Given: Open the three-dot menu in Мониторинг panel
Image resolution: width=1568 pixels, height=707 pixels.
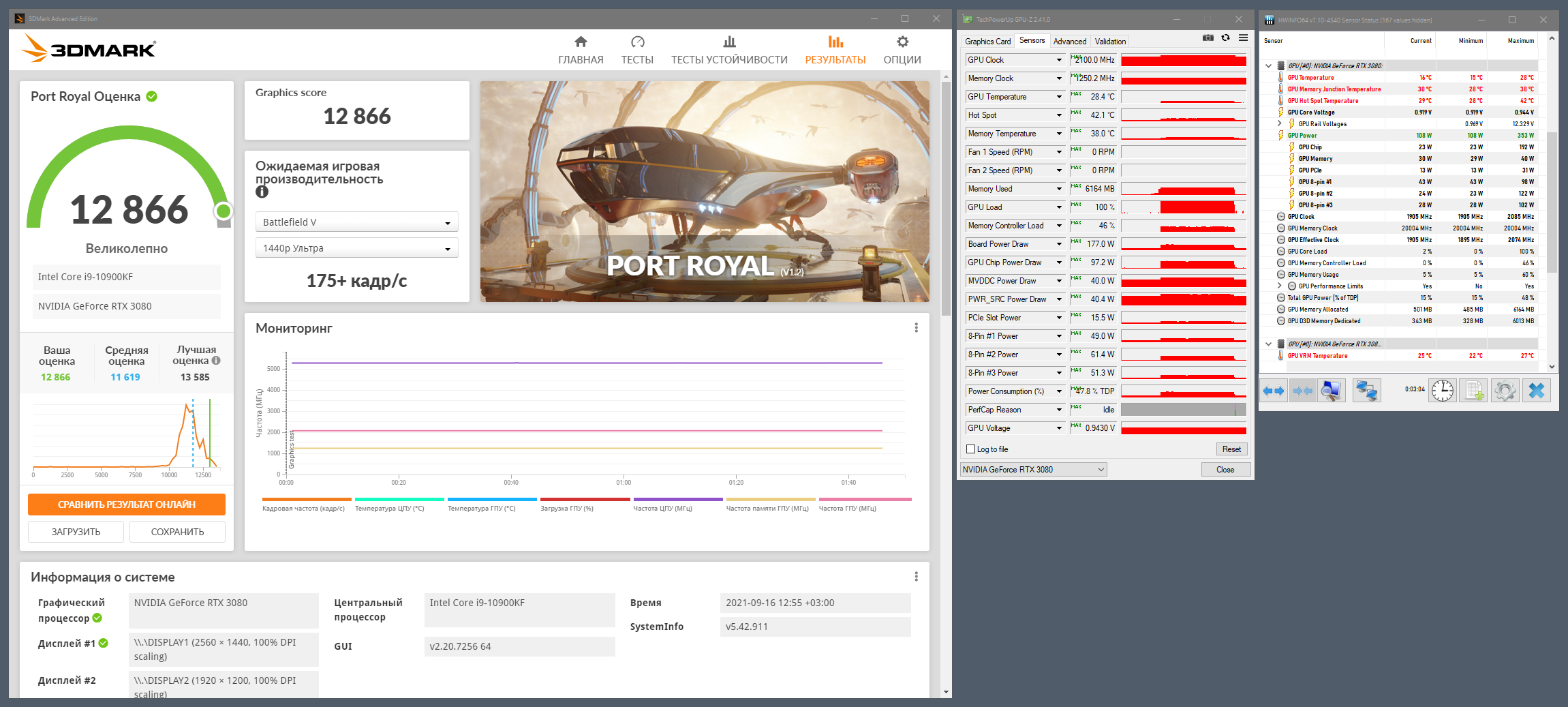Looking at the screenshot, I should pos(916,328).
